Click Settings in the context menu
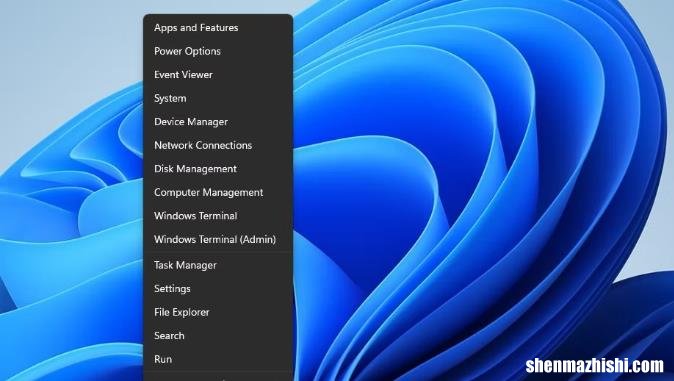 pos(218,289)
